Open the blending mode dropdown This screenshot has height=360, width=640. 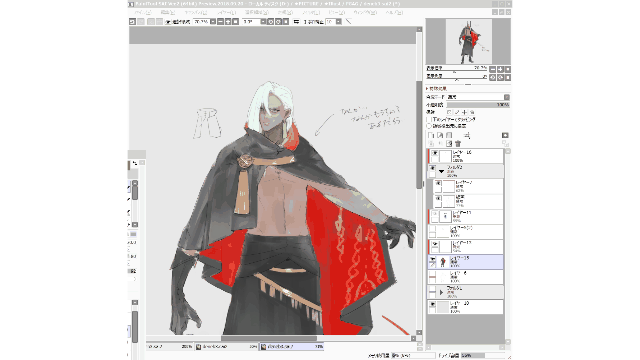tap(478, 97)
